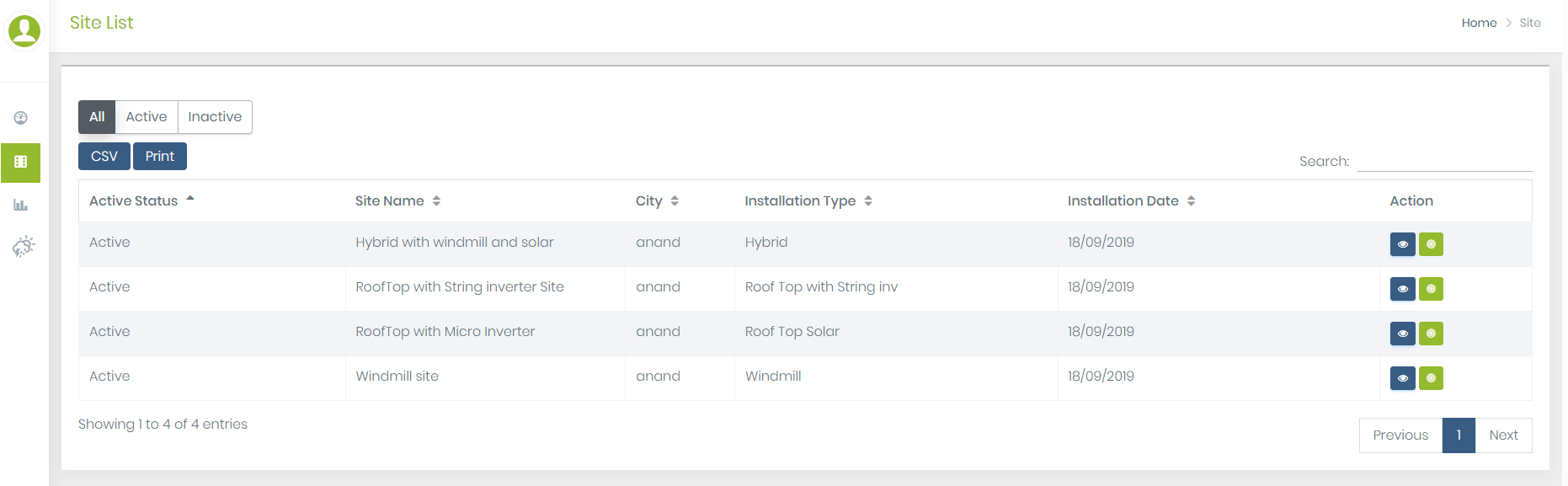Filter the list by Inactive sites

click(x=215, y=117)
